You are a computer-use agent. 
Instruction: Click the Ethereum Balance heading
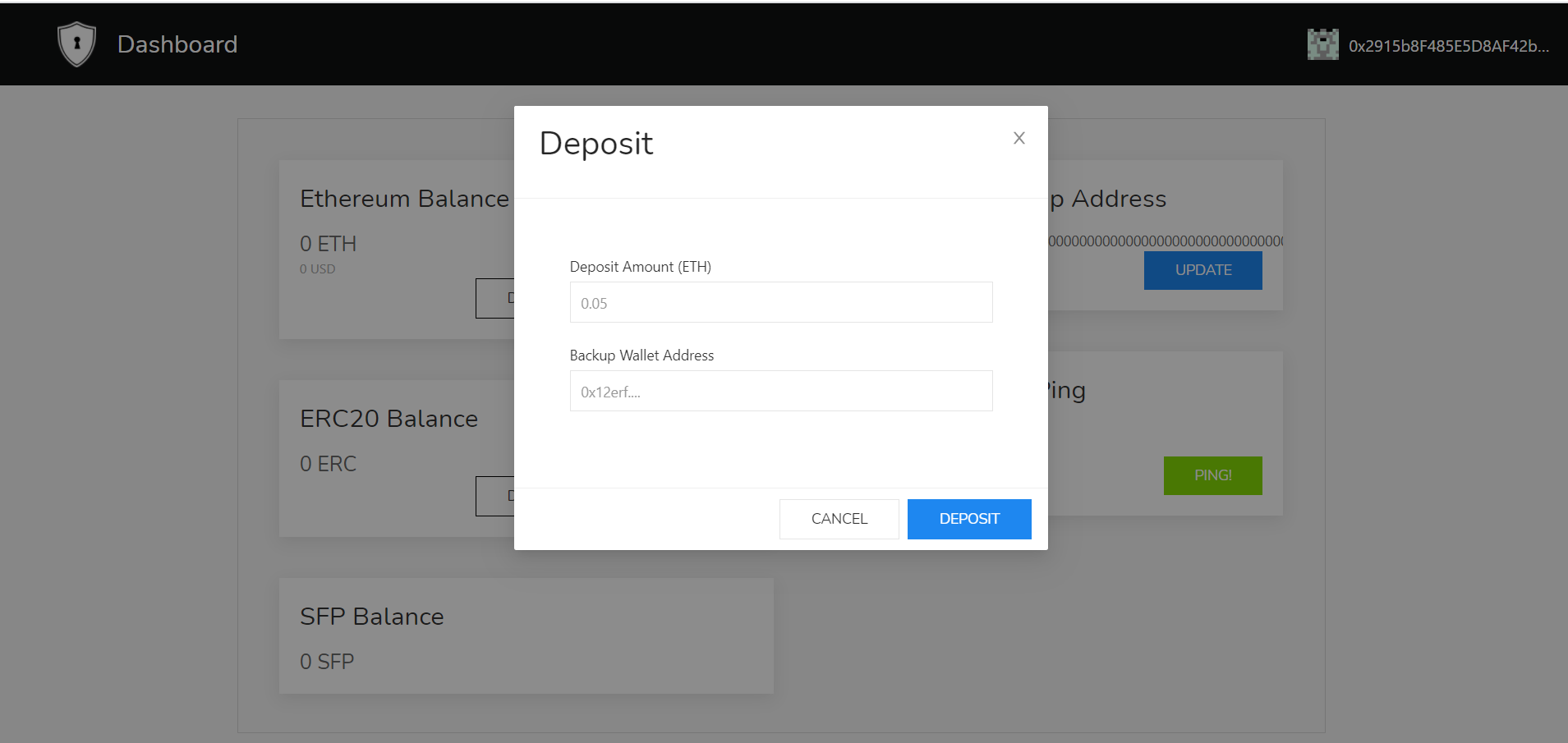[x=404, y=199]
